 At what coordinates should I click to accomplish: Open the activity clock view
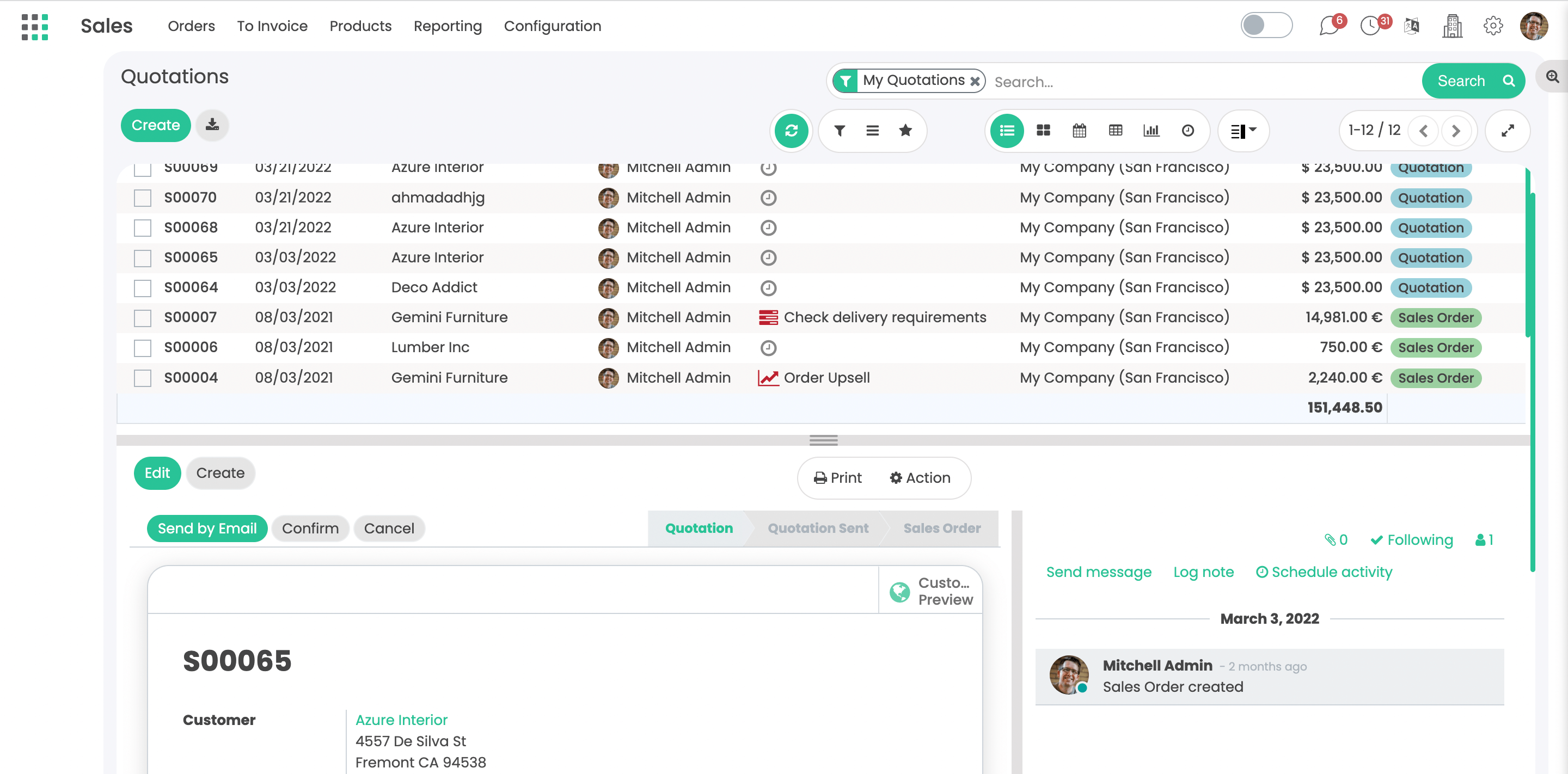pyautogui.click(x=1187, y=130)
